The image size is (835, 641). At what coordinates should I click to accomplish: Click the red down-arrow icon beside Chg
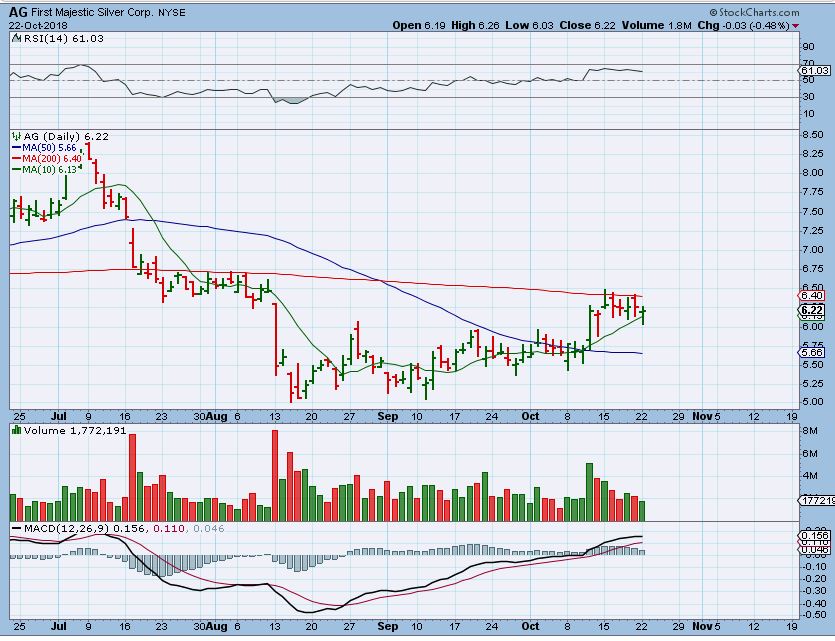click(796, 26)
